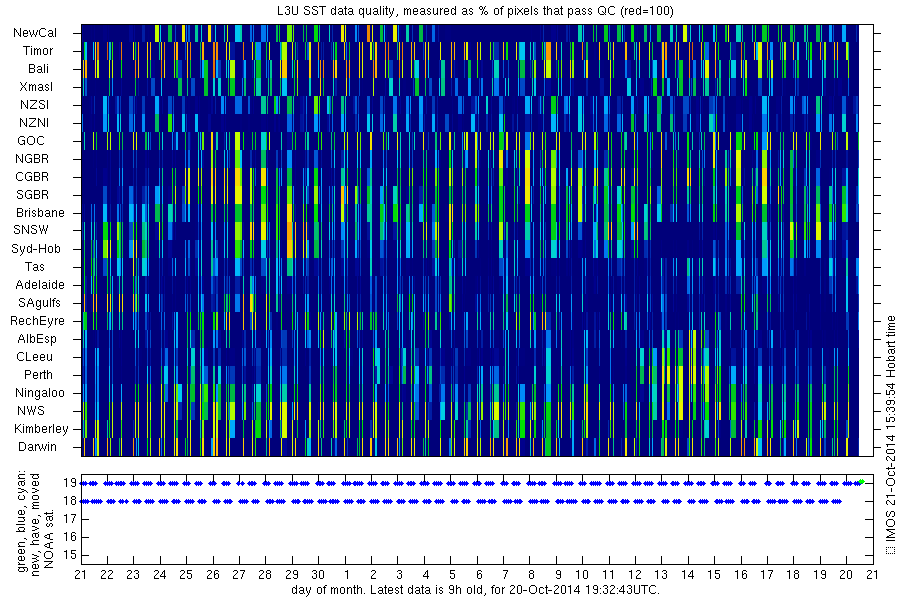
Task: Click satellite axis value 18
Action: tap(70, 501)
